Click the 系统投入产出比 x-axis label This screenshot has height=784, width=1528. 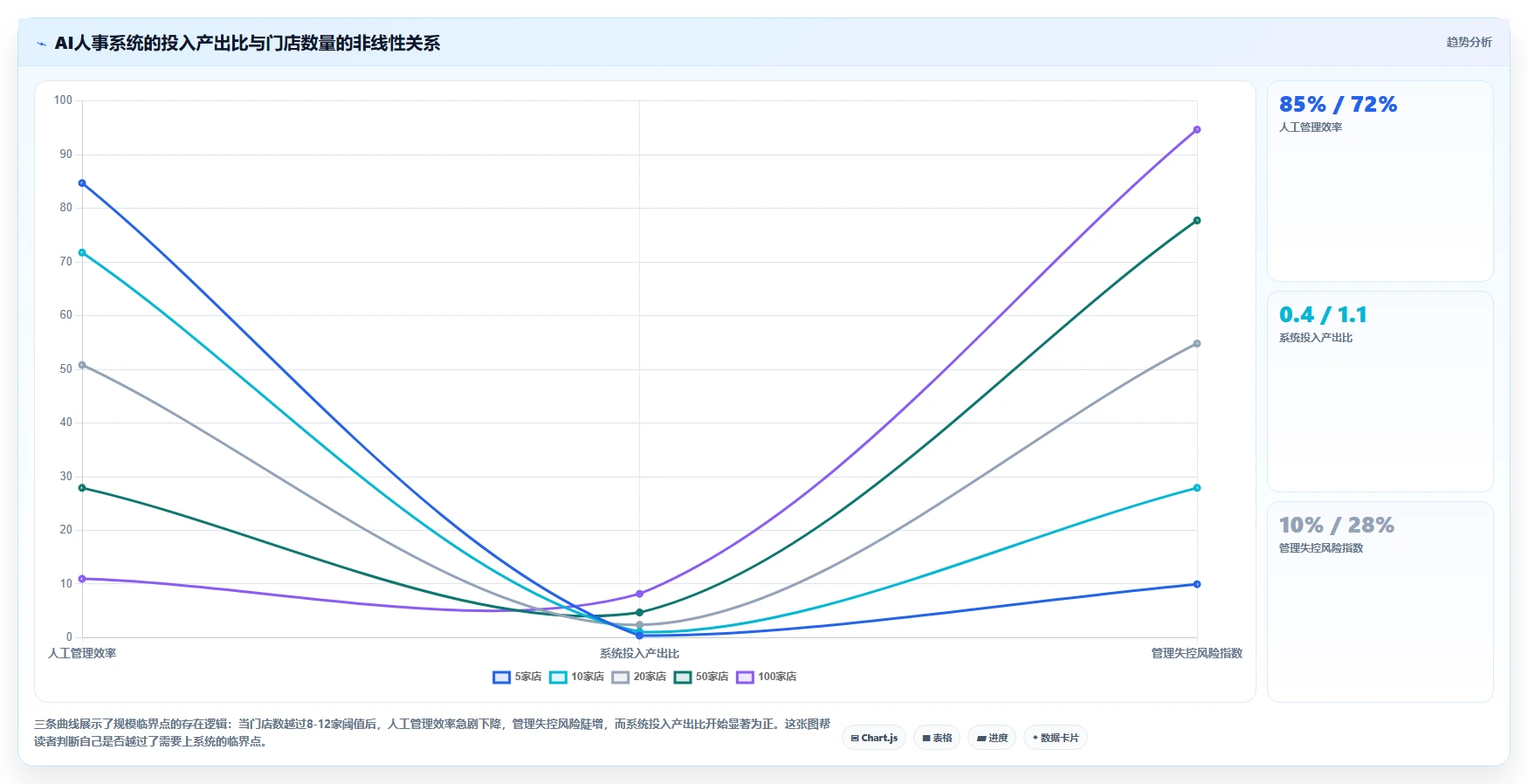pos(639,653)
